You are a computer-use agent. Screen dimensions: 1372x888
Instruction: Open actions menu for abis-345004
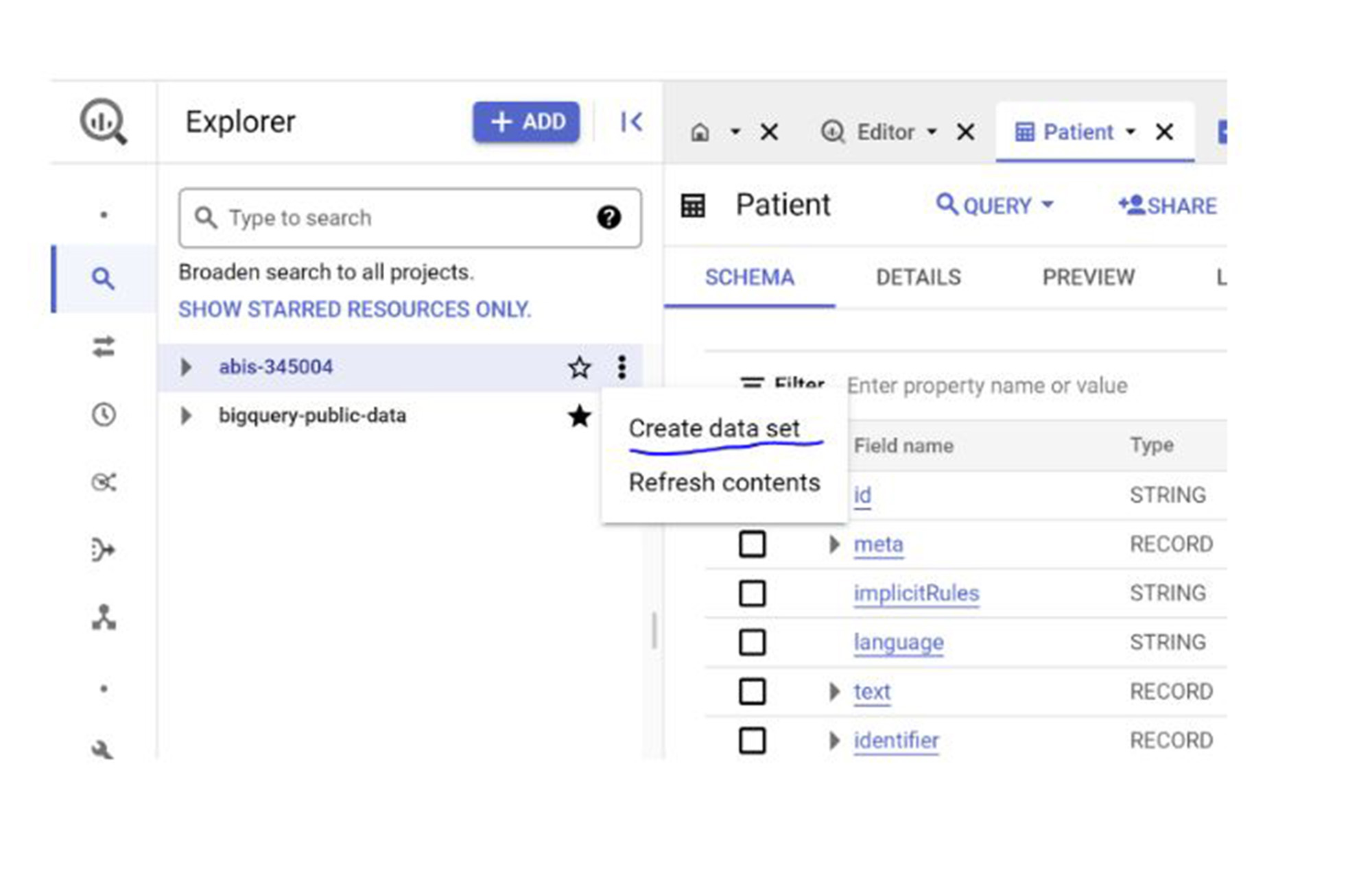click(x=622, y=368)
